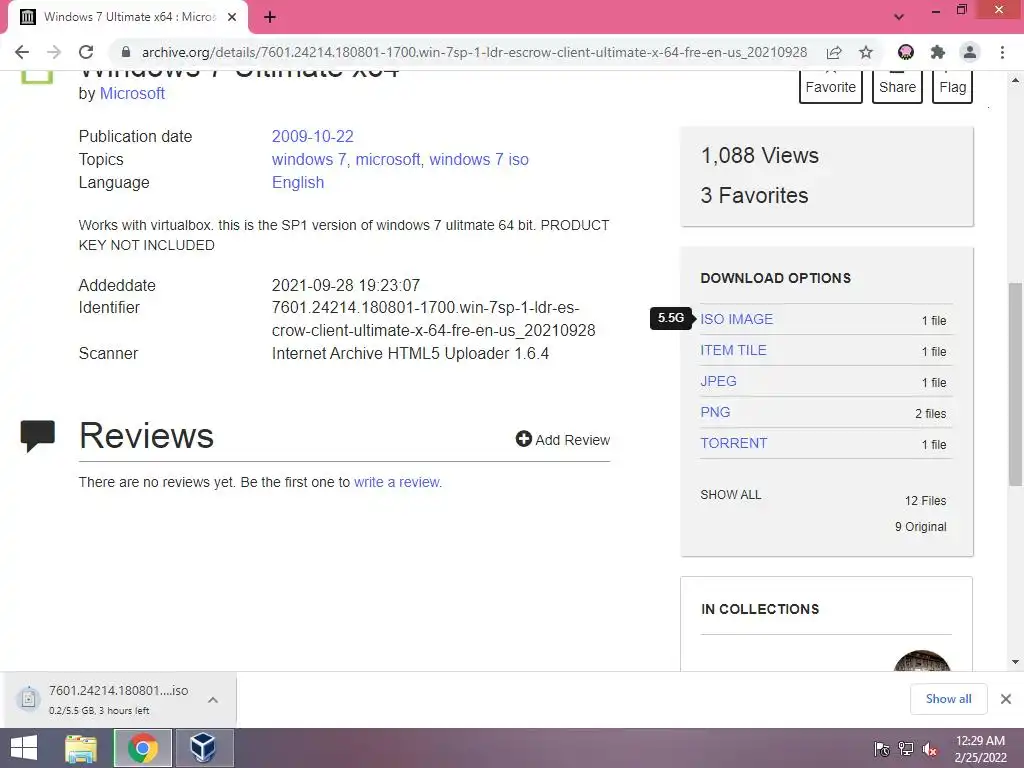
Task: Click the browser forward arrow
Action: pos(54,52)
